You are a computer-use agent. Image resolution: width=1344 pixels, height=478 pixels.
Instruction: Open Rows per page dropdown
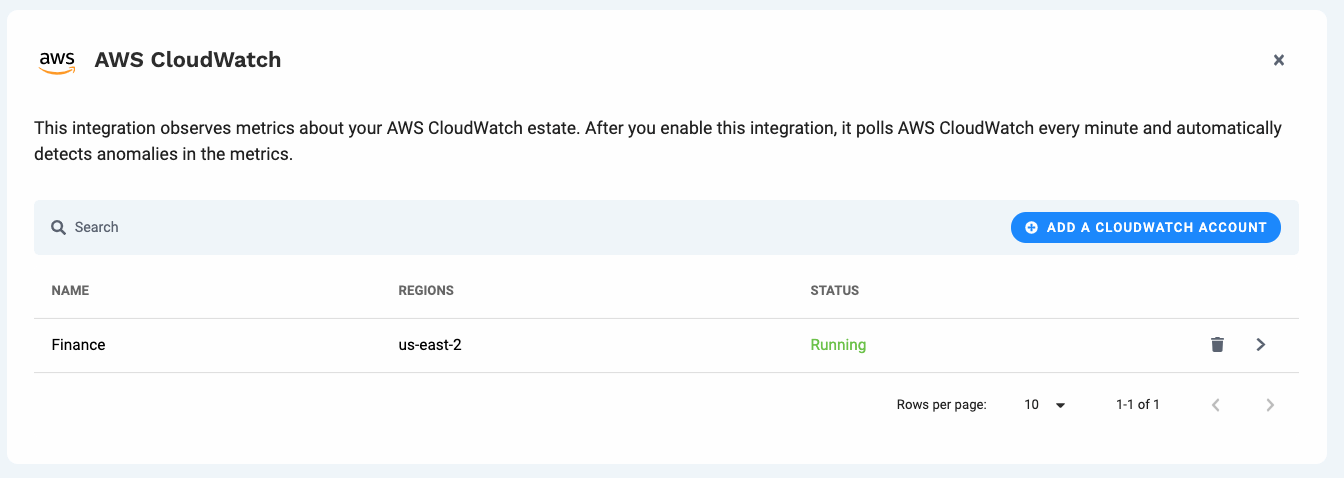[x=1045, y=405]
